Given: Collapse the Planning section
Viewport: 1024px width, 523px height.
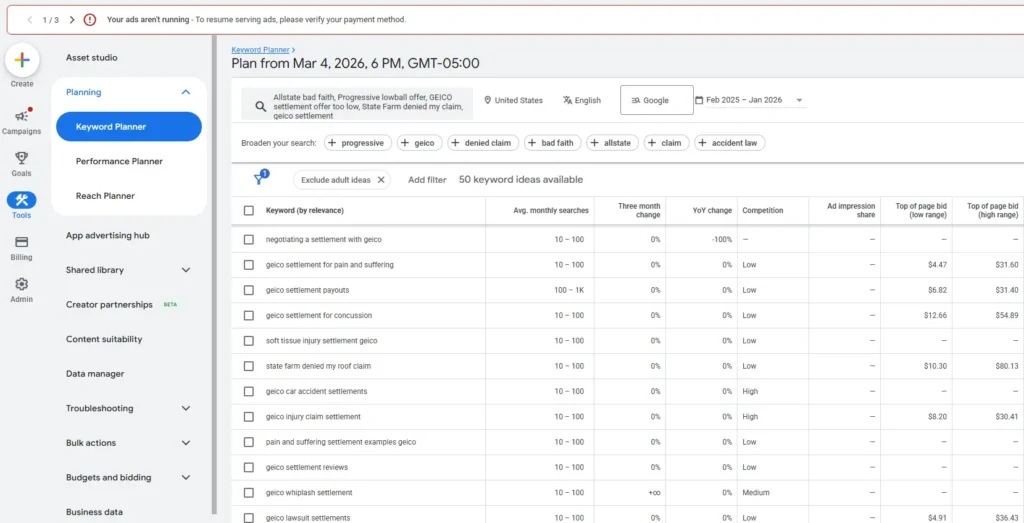Looking at the screenshot, I should pos(186,92).
